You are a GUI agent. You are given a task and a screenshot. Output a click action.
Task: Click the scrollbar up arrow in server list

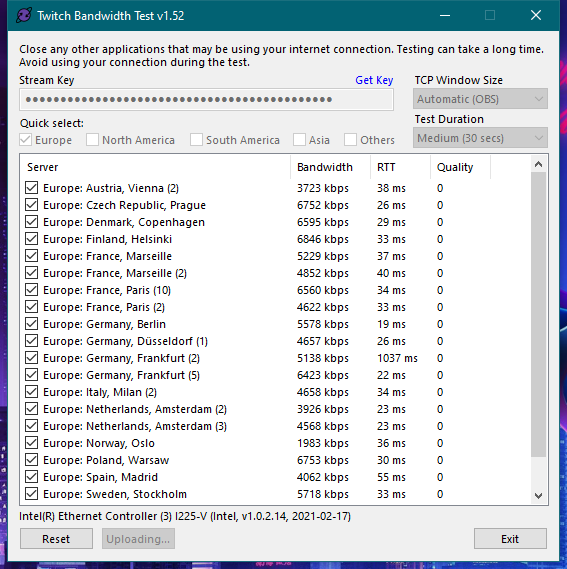click(x=538, y=164)
